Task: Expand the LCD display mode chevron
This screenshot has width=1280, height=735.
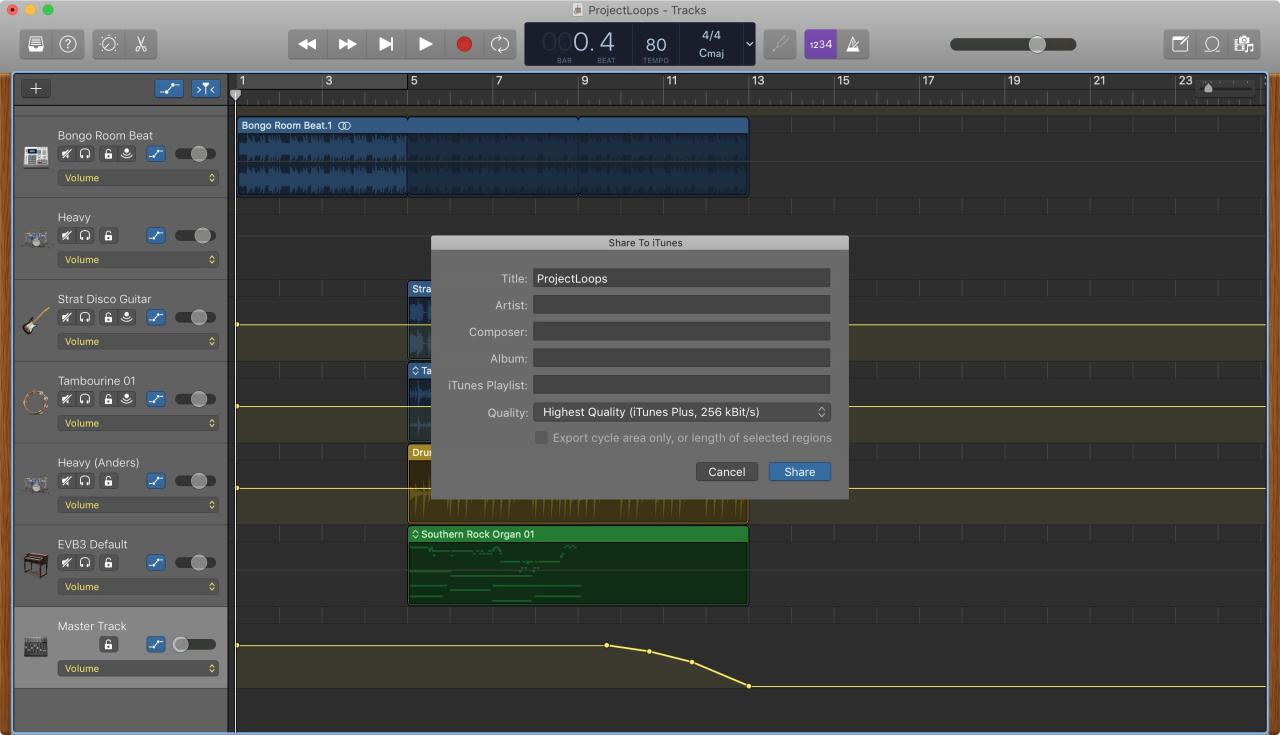Action: coord(749,44)
